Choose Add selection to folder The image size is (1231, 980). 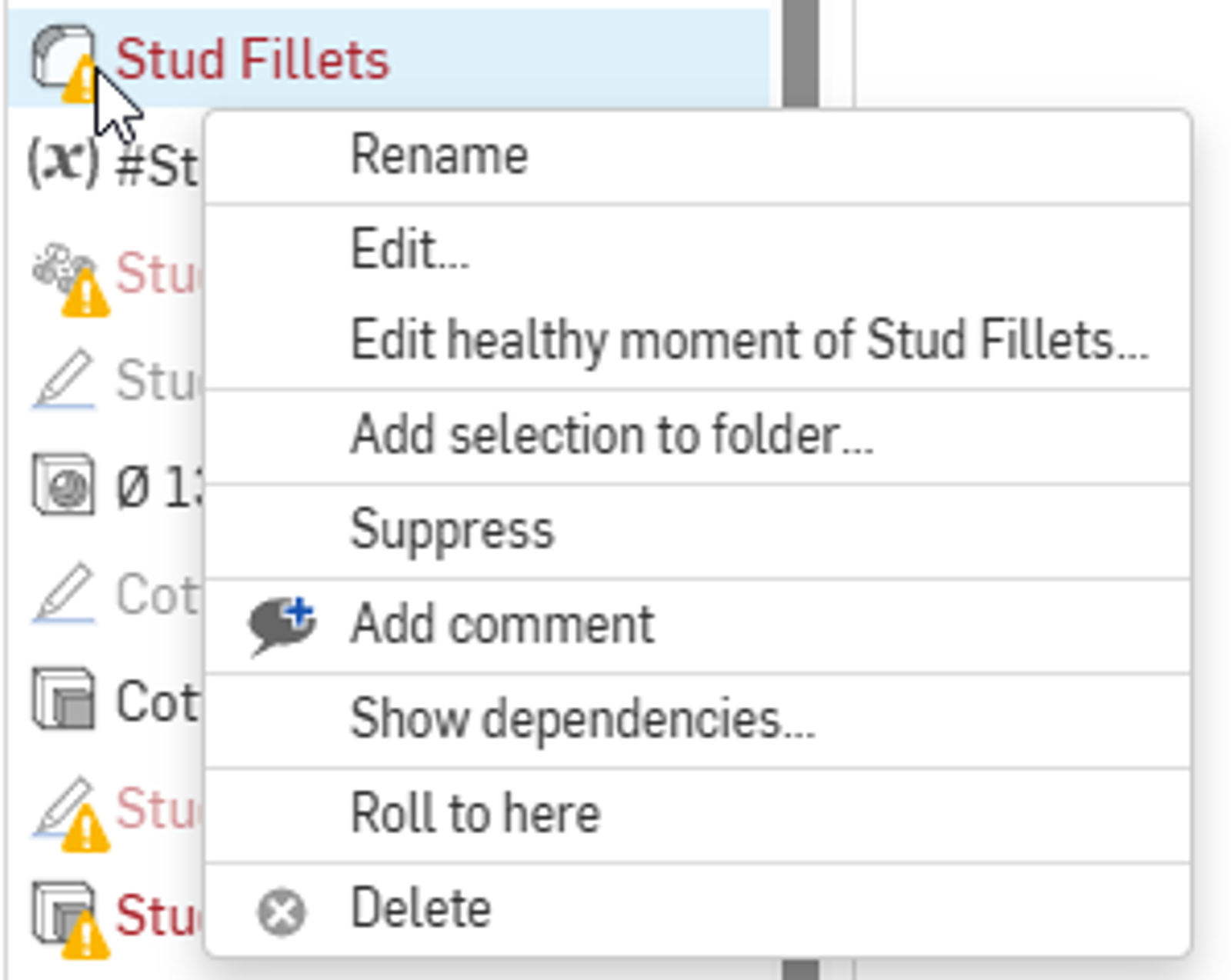(612, 435)
